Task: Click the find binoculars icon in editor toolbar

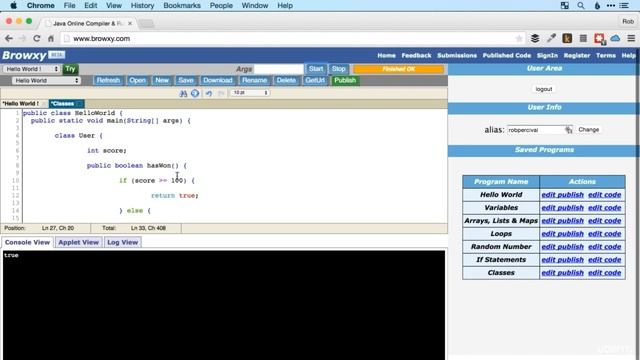Action: (183, 93)
